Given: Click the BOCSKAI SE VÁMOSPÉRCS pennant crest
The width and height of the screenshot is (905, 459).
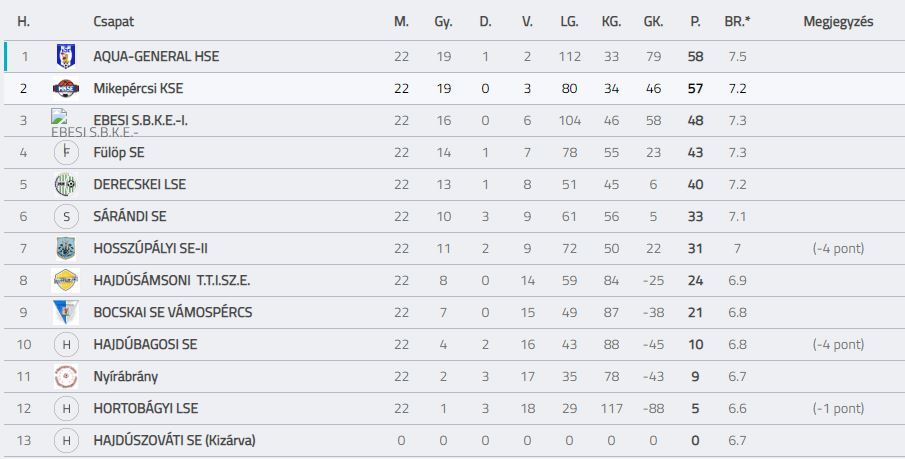Looking at the screenshot, I should (65, 312).
